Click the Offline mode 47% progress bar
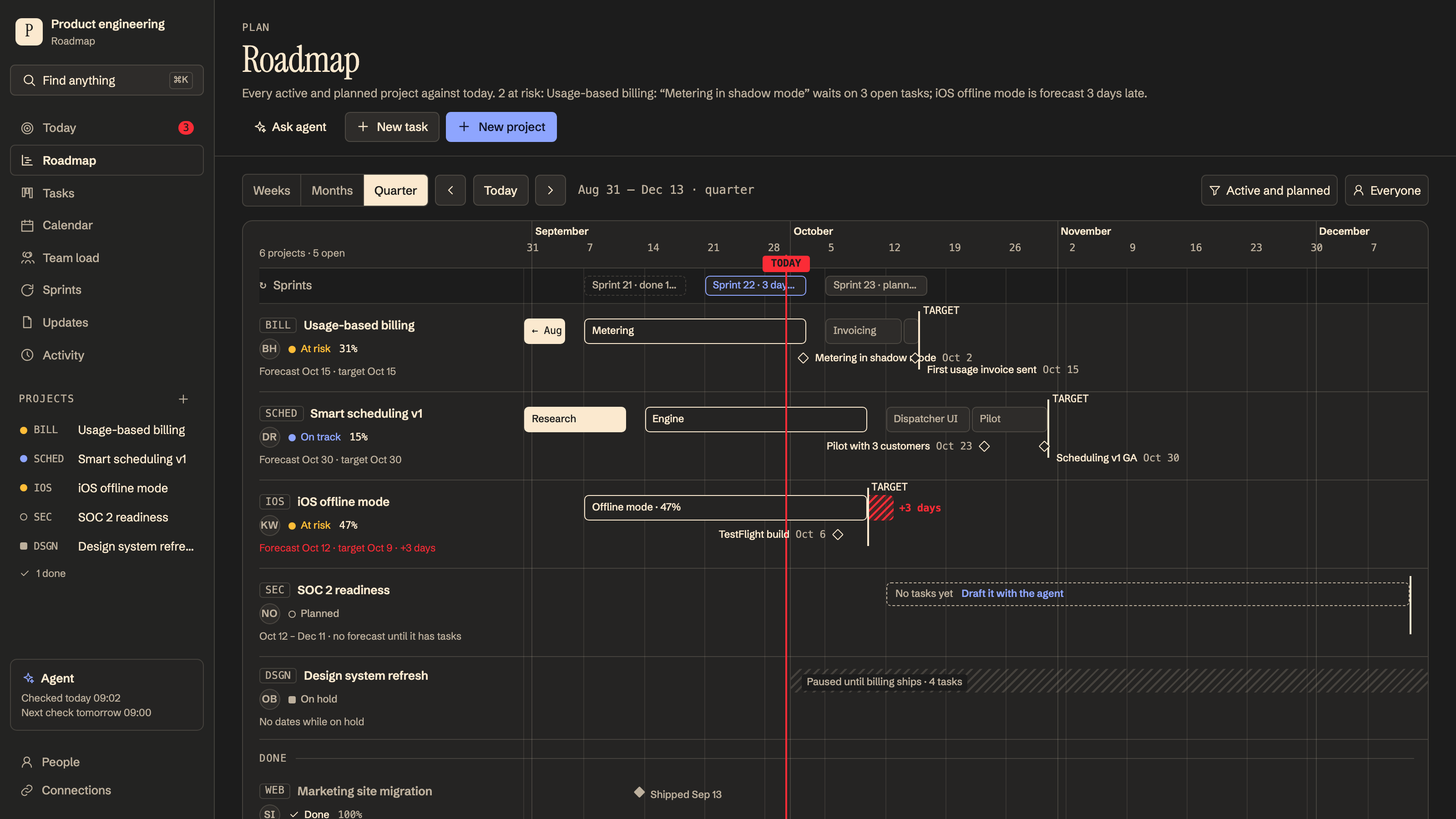The width and height of the screenshot is (1456, 819). coord(726,507)
